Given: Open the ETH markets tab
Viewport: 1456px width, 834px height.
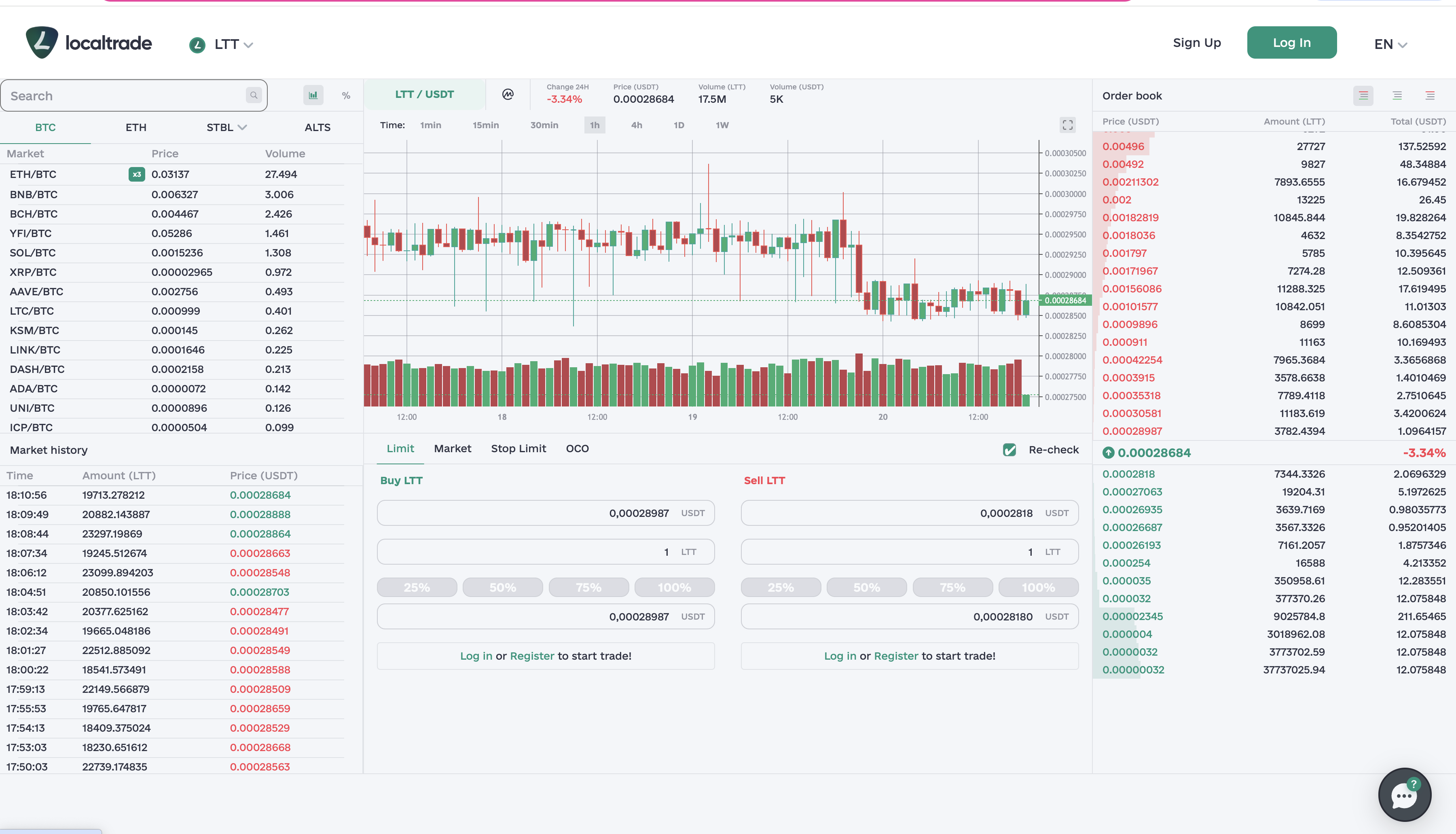Looking at the screenshot, I should tap(136, 127).
